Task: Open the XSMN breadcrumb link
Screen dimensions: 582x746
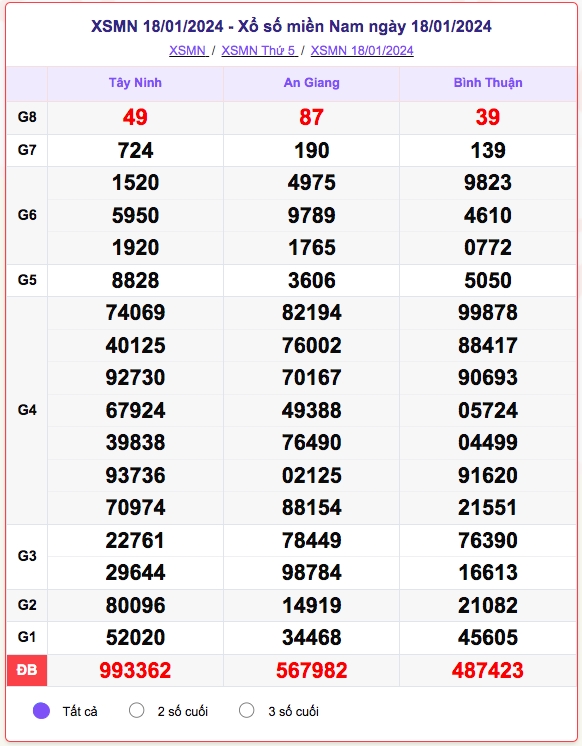Action: point(188,50)
